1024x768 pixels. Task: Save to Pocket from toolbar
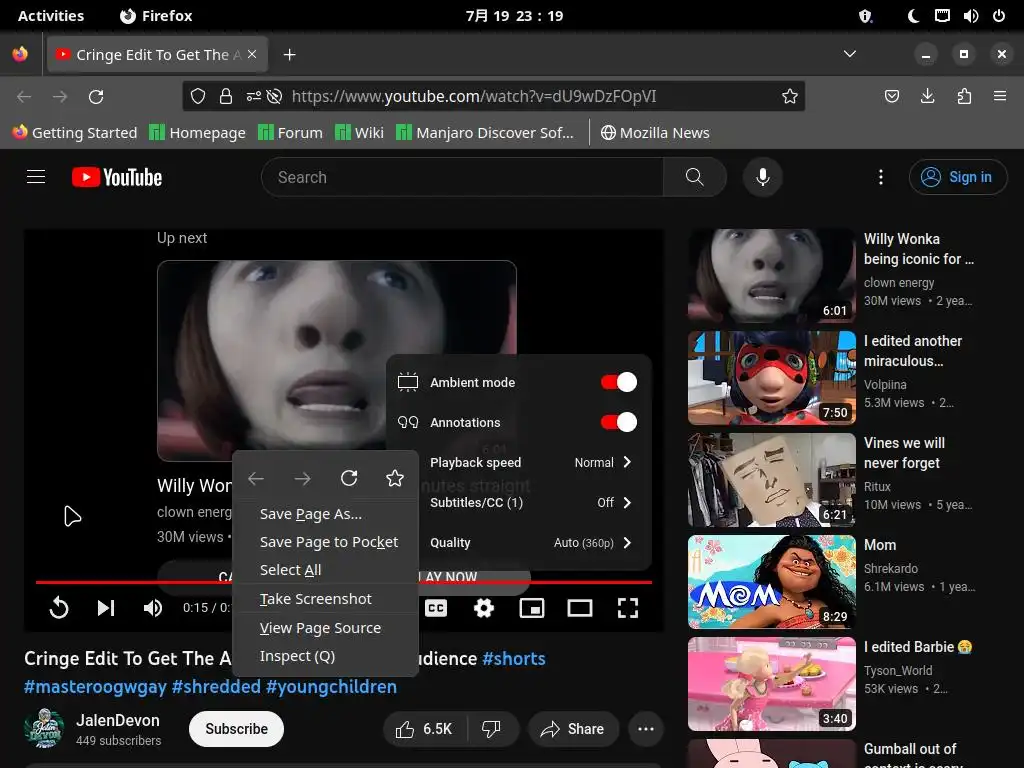point(891,97)
